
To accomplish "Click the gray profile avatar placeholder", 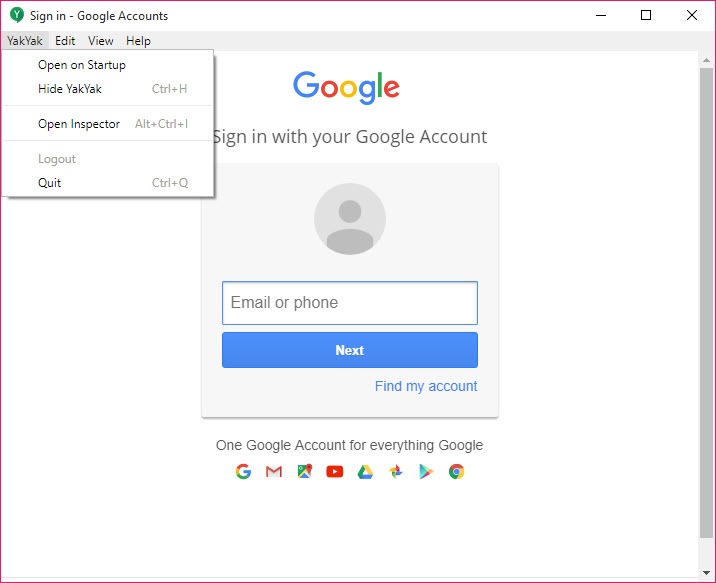I will pyautogui.click(x=350, y=219).
